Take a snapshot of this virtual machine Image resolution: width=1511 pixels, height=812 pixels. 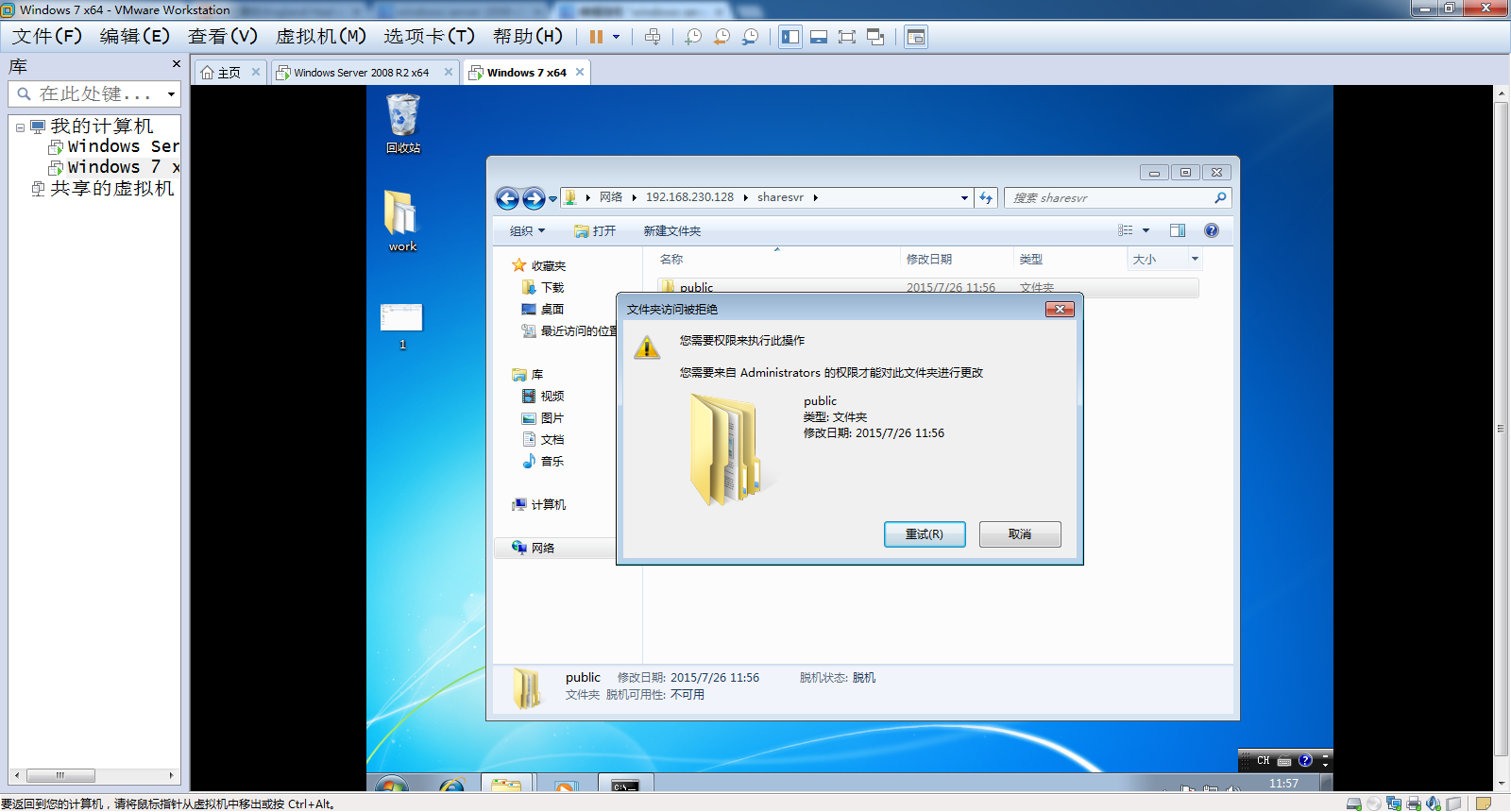coord(693,37)
